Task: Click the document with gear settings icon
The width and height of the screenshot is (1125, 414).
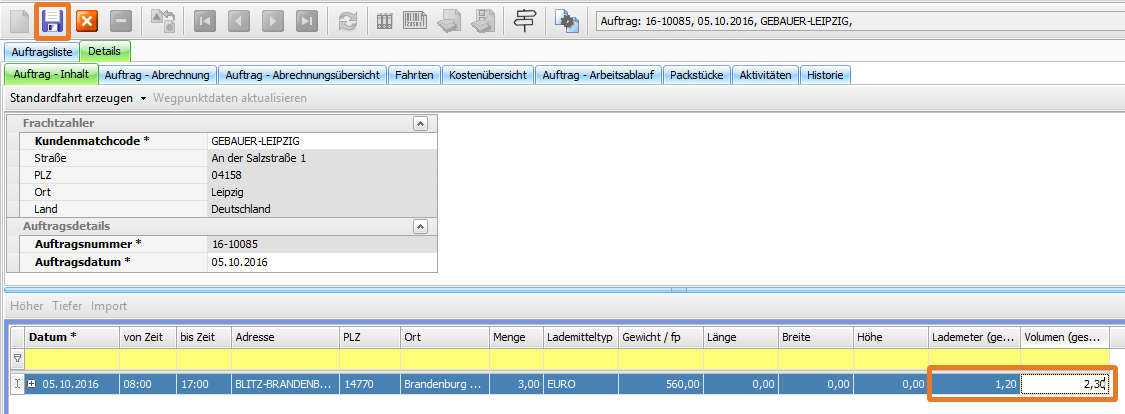Action: click(x=567, y=20)
